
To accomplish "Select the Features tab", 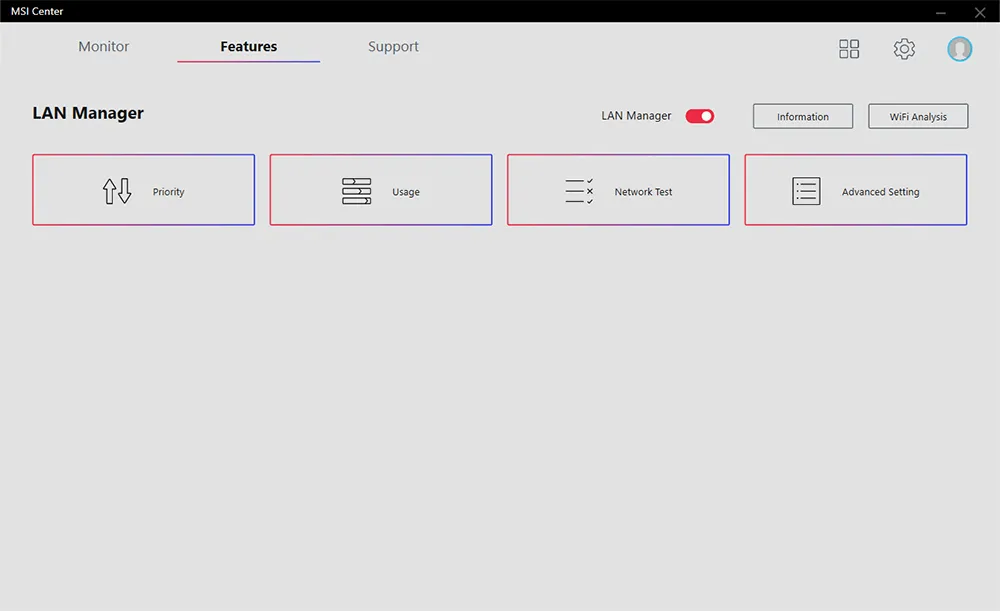I will coord(249,47).
